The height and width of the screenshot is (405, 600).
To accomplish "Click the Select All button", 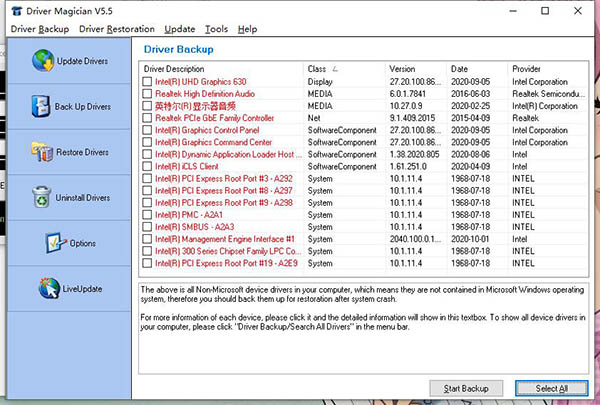I will click(551, 389).
